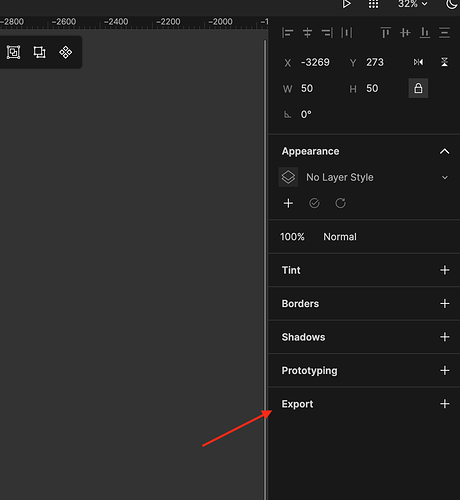The height and width of the screenshot is (500, 460).
Task: Add a Shadow with plus
Action: pos(445,337)
